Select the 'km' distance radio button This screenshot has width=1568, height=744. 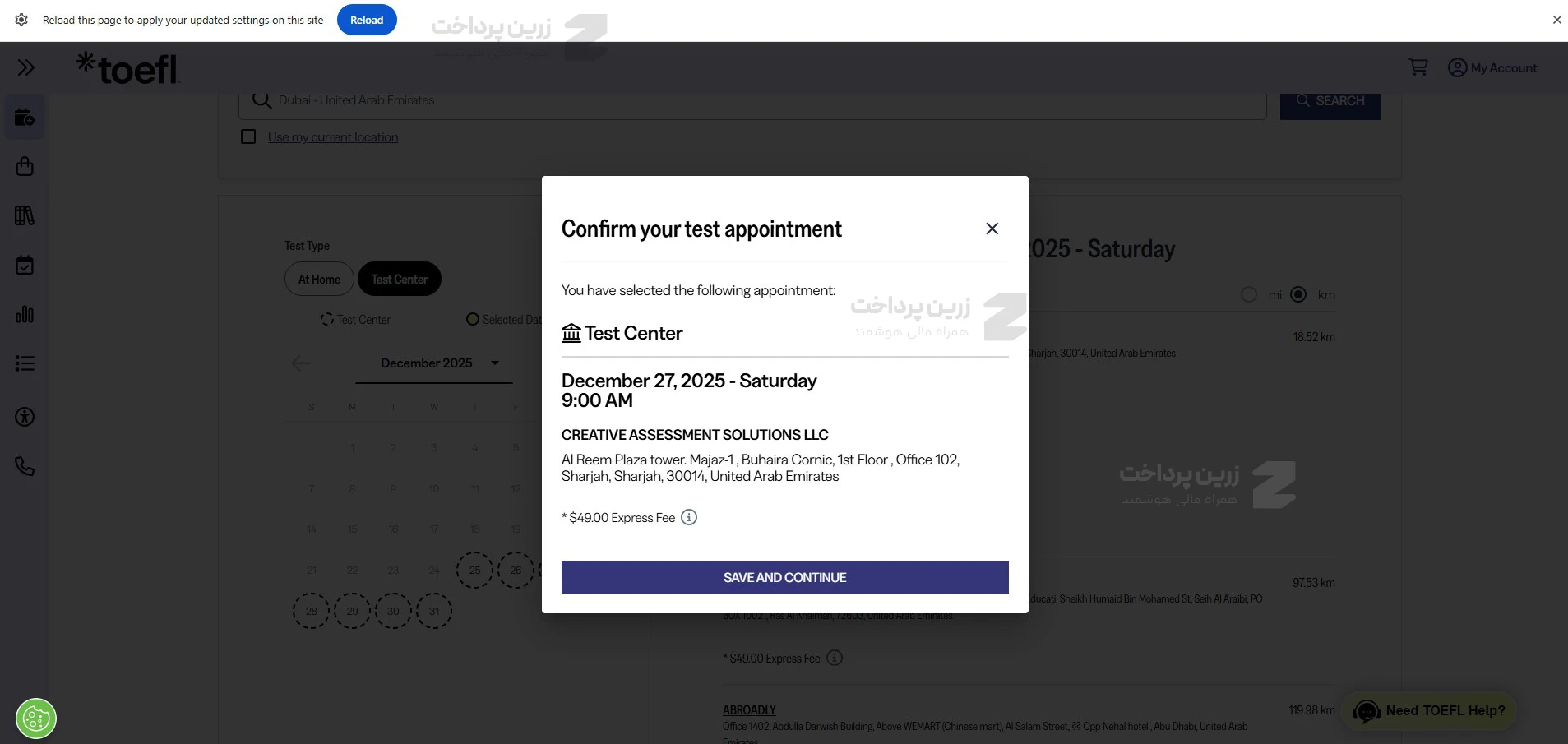tap(1298, 294)
